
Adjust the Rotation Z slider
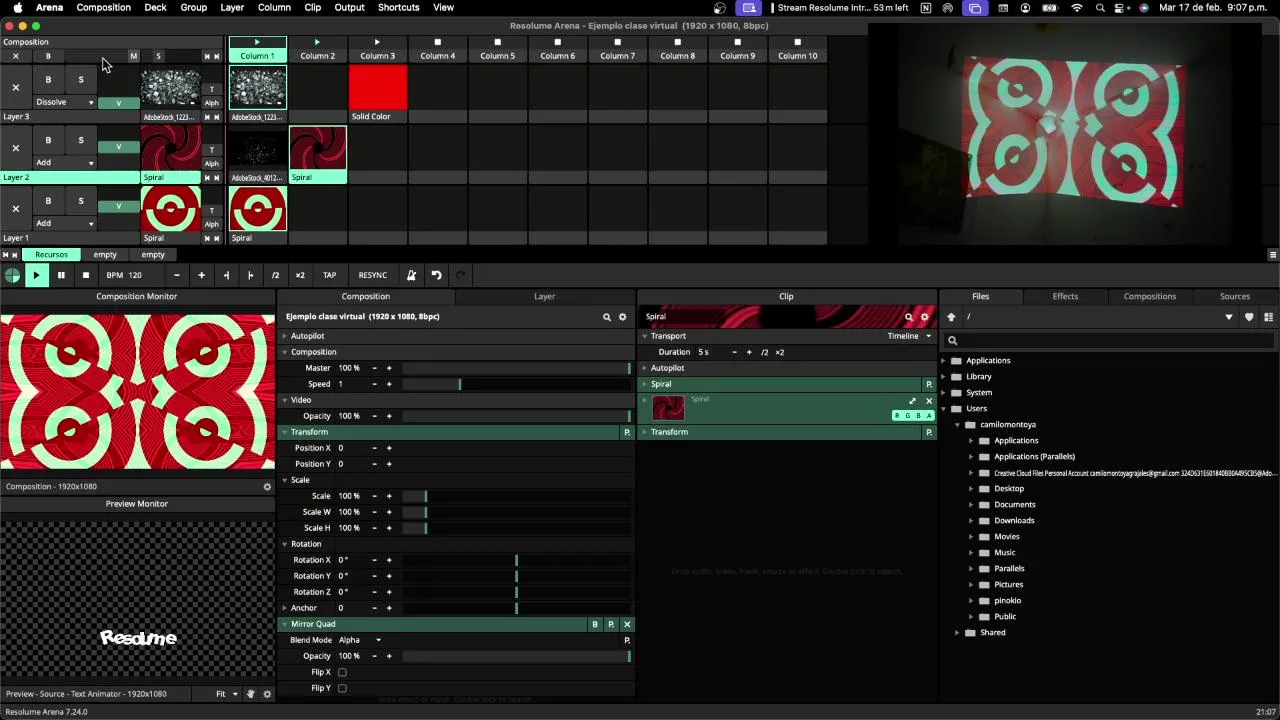[516, 592]
